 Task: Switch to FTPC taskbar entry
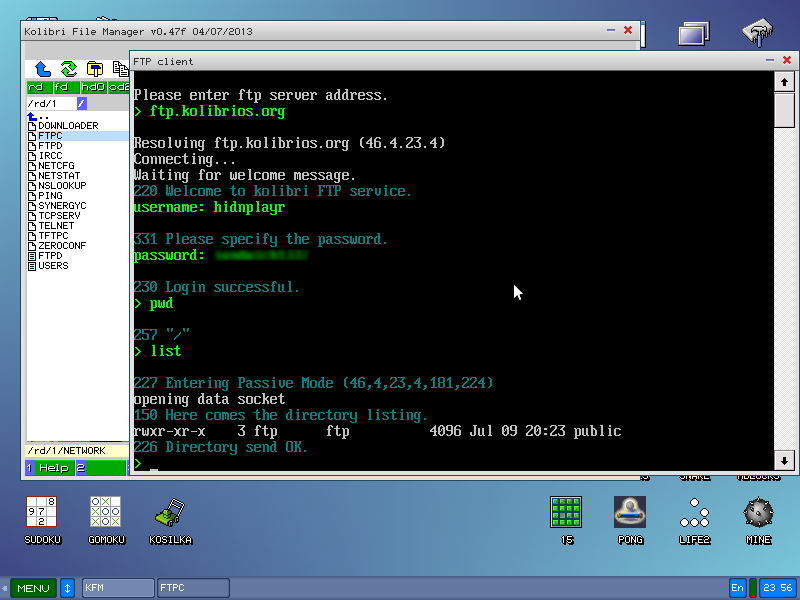[193, 588]
